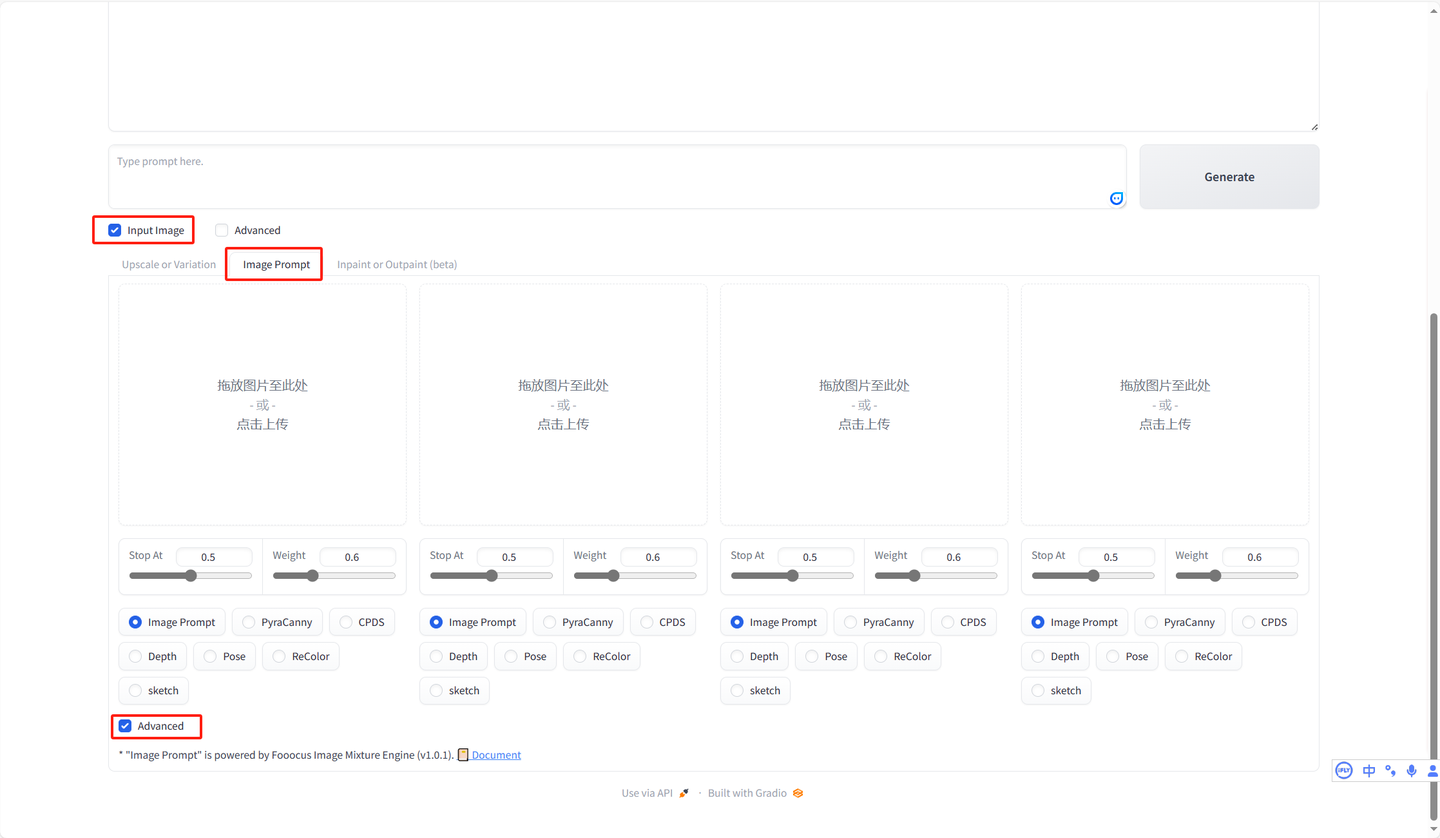This screenshot has width=1440, height=838.
Task: Click the rocket icon next to Use via API
Action: 684,792
